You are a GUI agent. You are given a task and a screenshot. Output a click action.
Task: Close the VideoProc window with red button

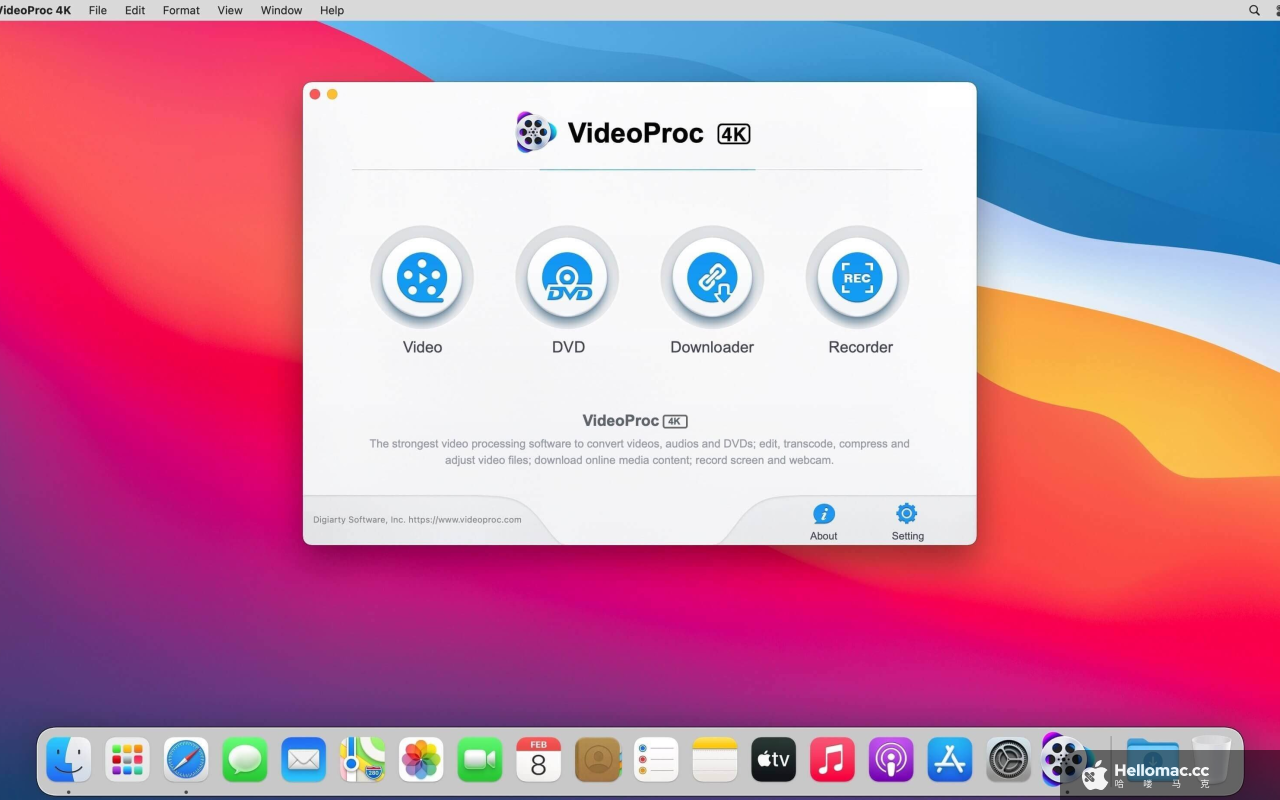point(315,94)
